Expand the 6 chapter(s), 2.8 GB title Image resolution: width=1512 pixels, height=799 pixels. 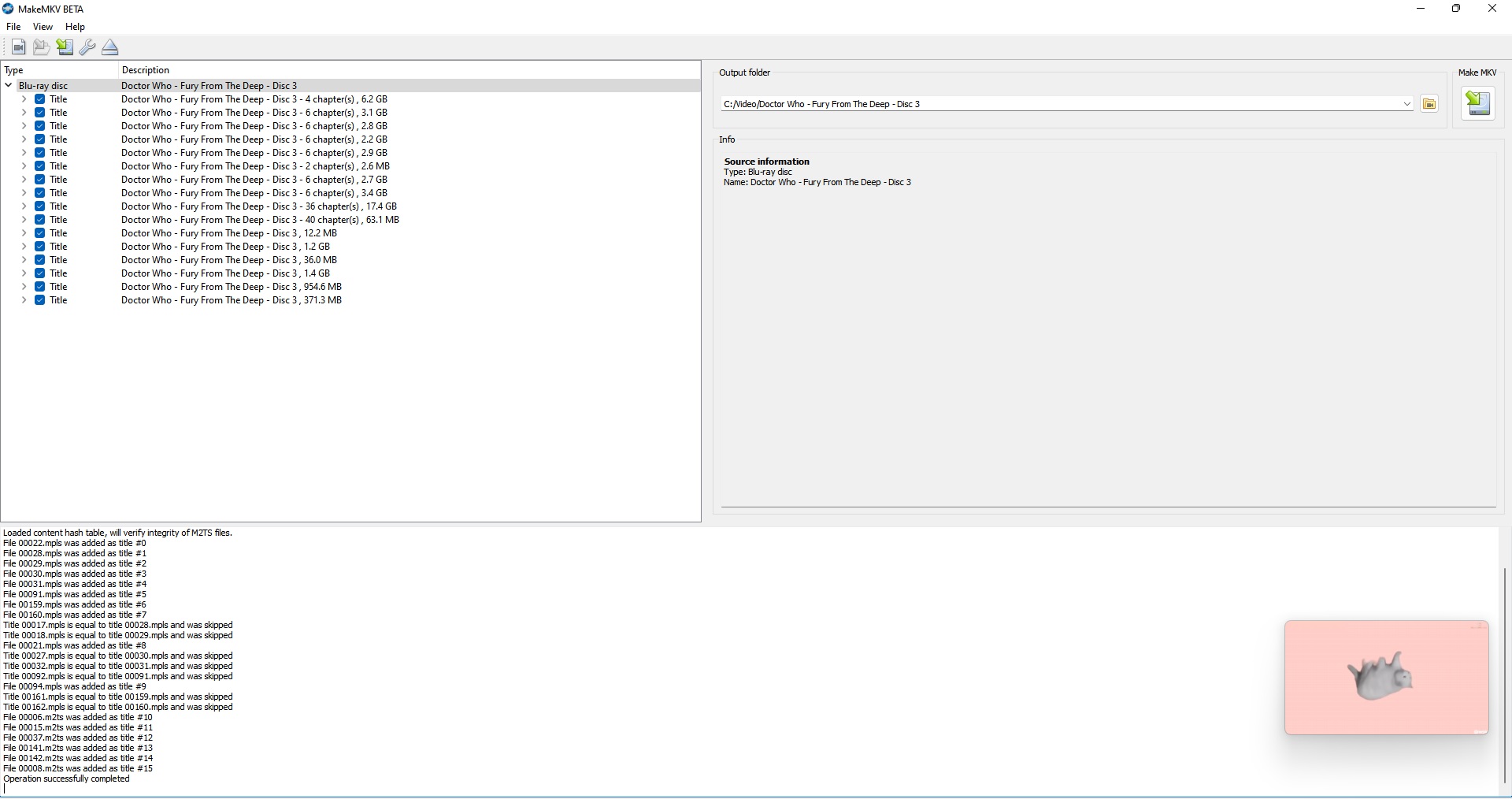pyautogui.click(x=24, y=126)
